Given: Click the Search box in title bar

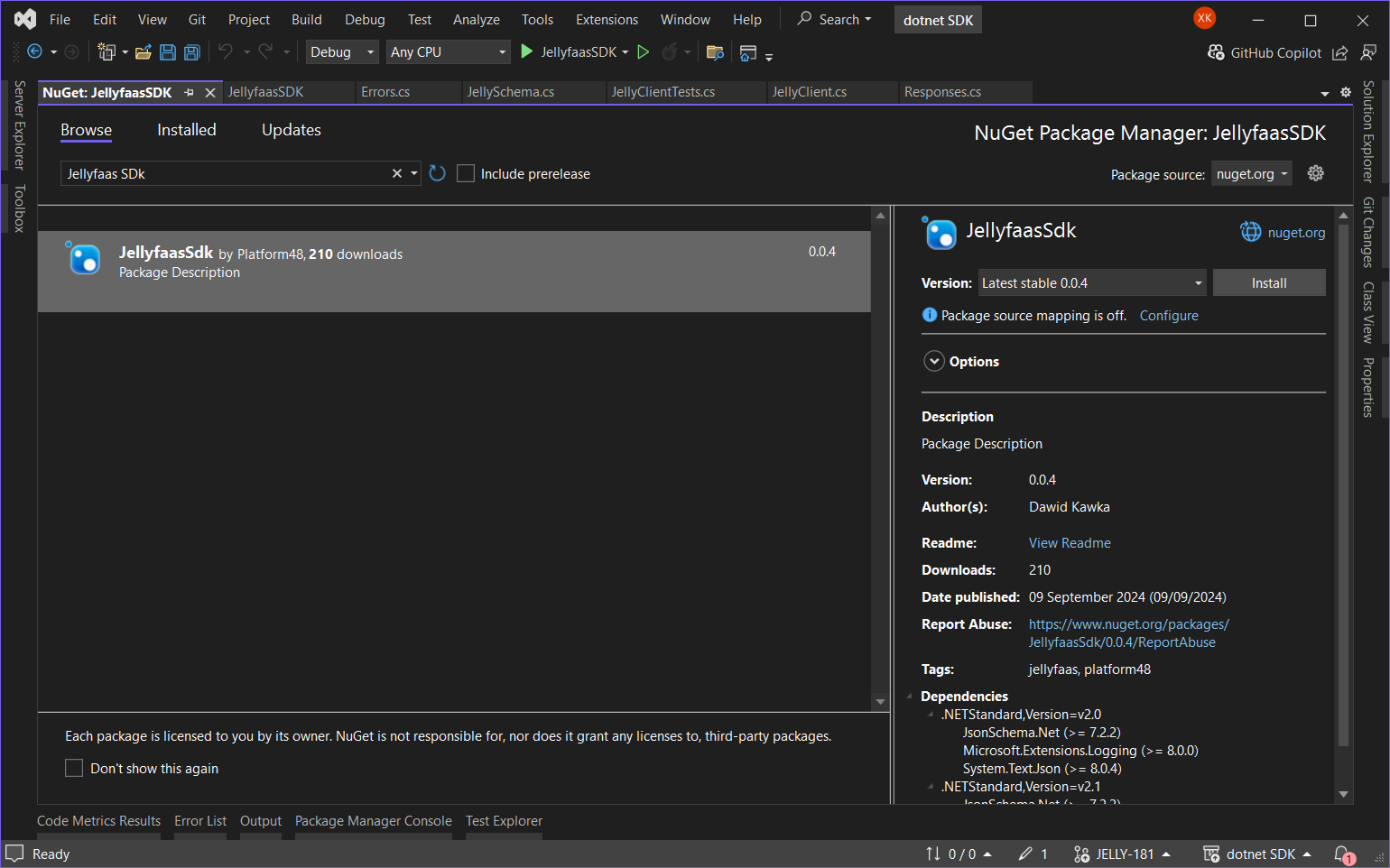Looking at the screenshot, I should click(x=835, y=19).
